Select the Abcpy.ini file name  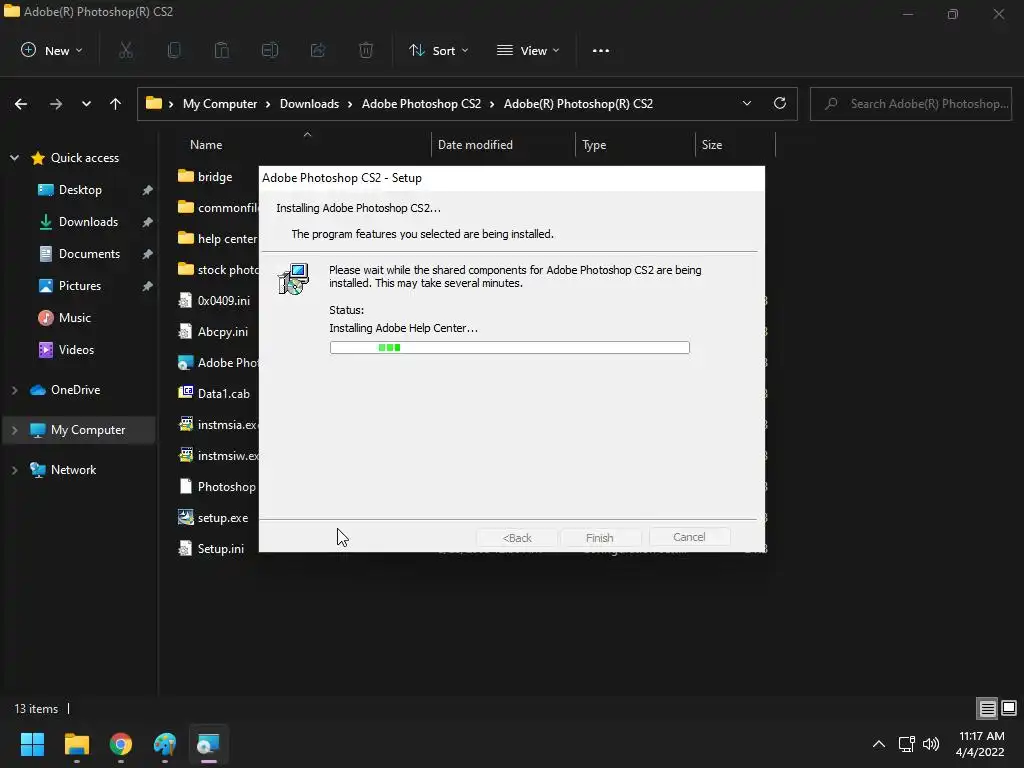point(223,332)
